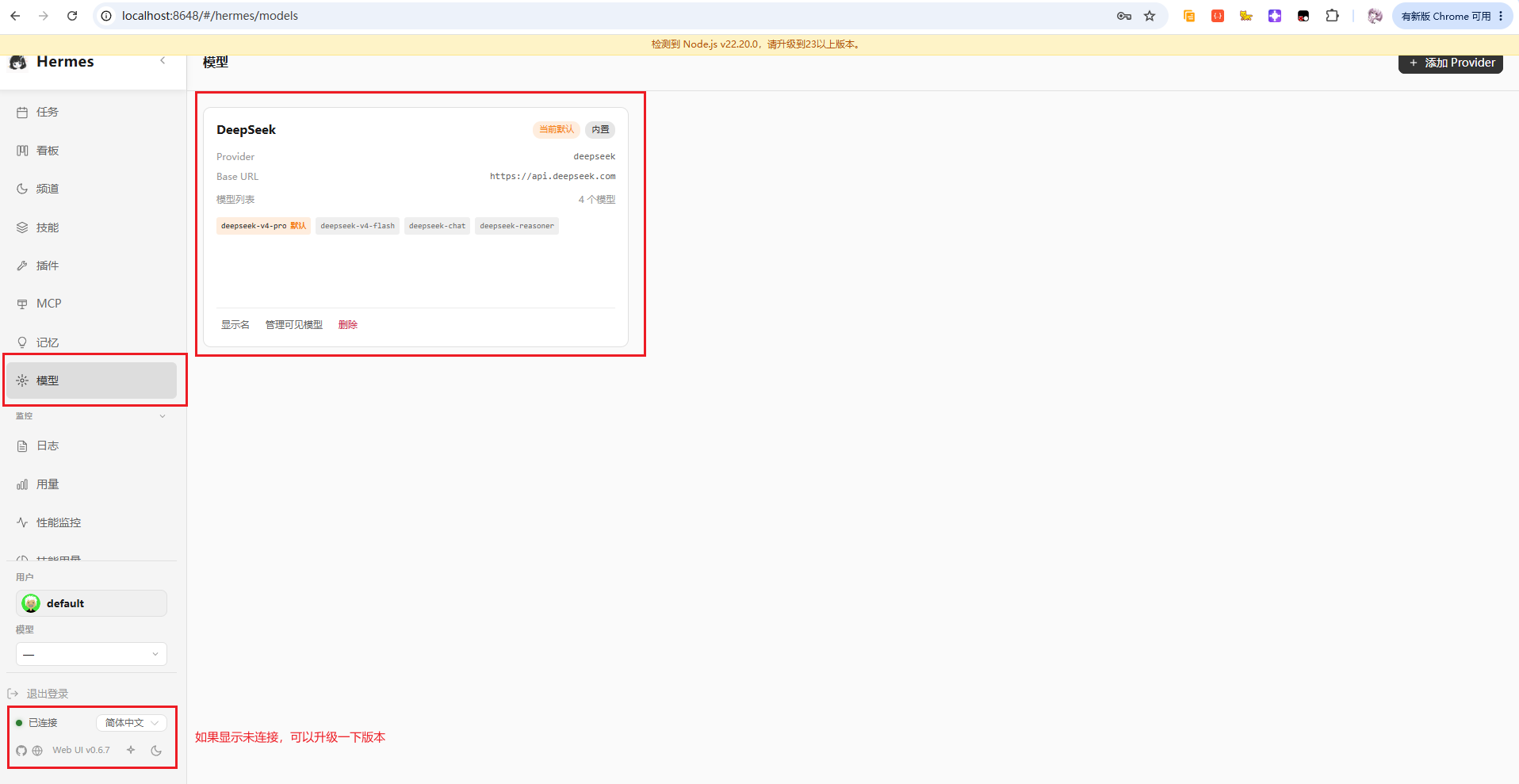The height and width of the screenshot is (784, 1519).
Task: Click the kanban icon beside 看板
Action: 22,151
